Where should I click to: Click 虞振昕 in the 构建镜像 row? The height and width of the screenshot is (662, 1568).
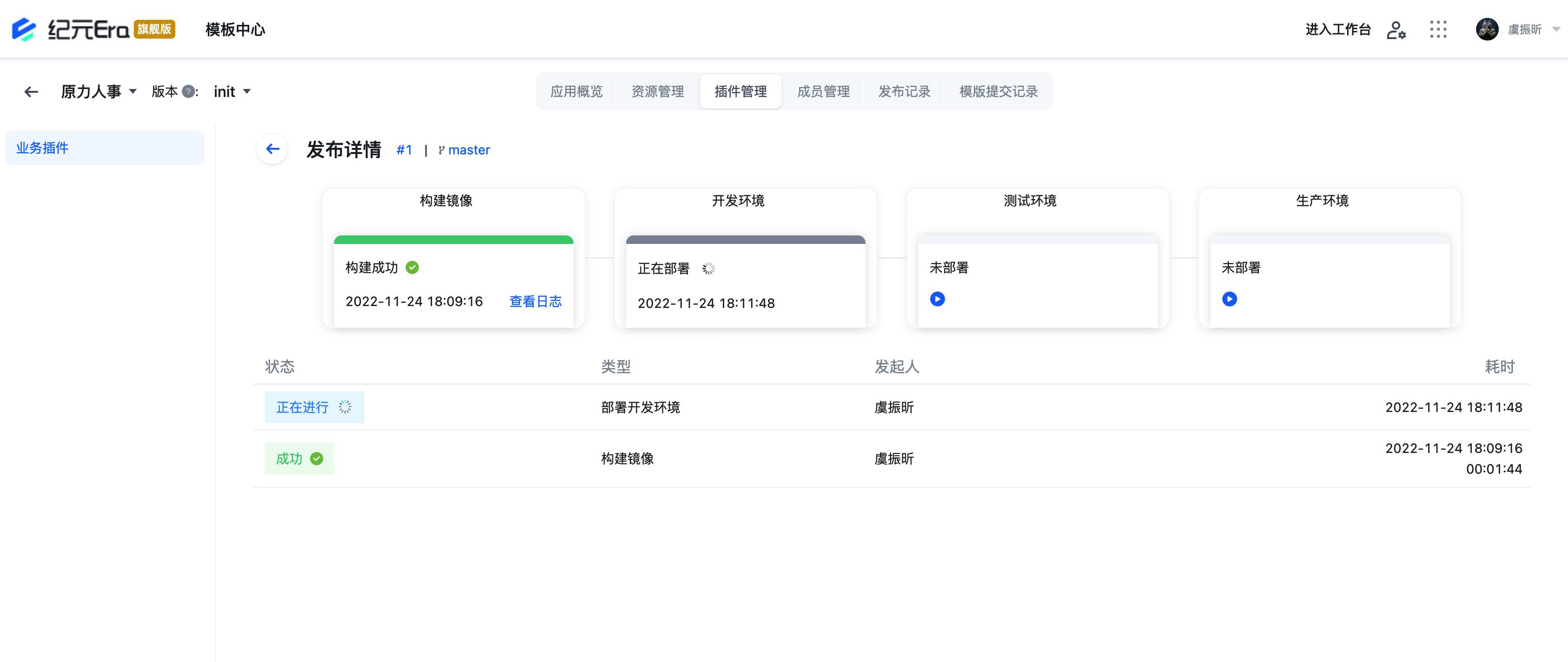click(x=894, y=459)
